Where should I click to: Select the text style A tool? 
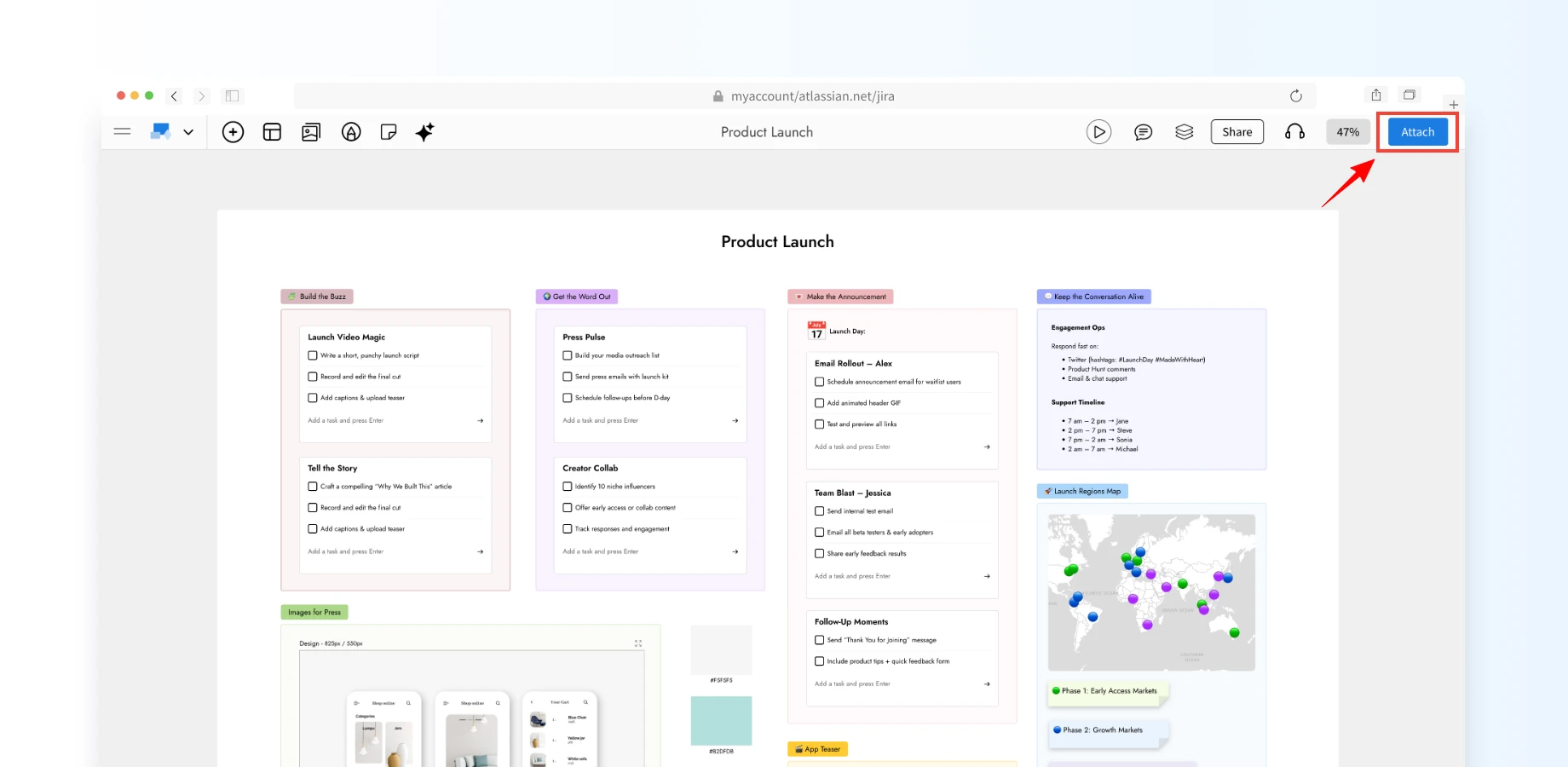coord(351,132)
